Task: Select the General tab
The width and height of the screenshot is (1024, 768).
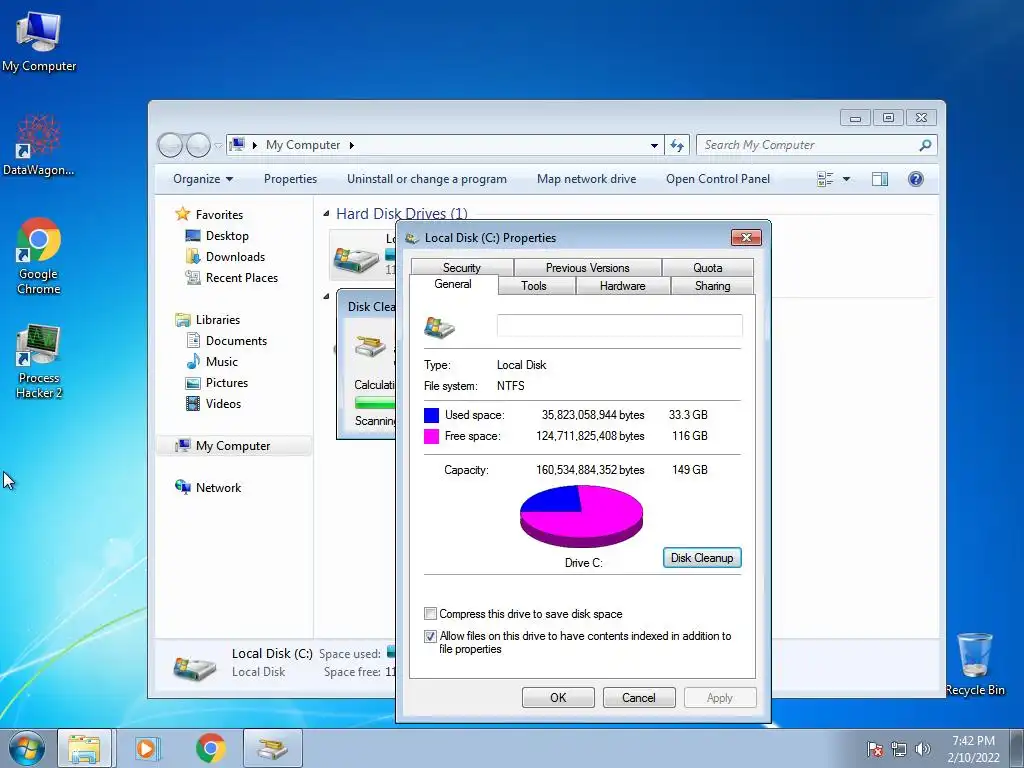Action: [x=453, y=285]
